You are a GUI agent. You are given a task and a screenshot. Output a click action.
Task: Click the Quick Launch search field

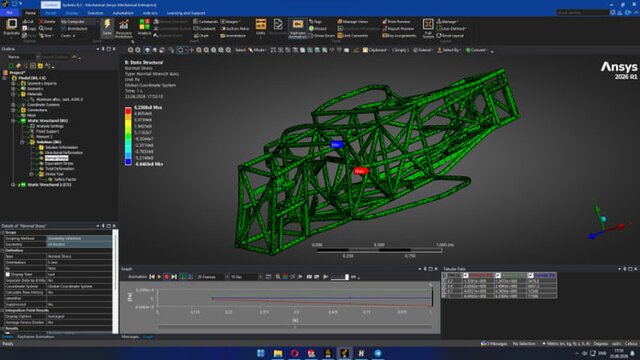tap(583, 13)
